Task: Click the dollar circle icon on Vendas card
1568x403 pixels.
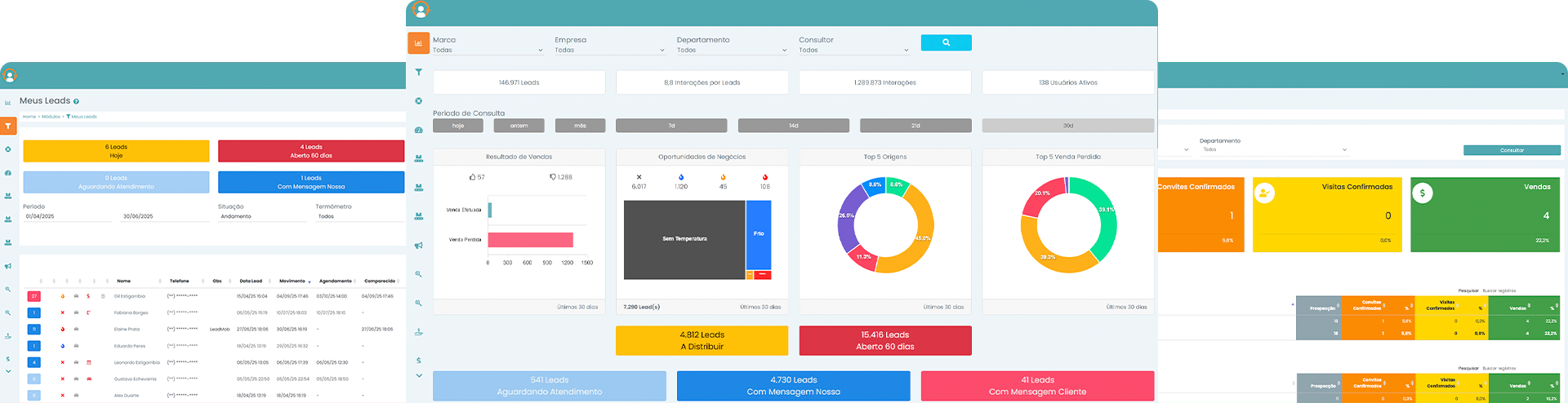Action: (1423, 193)
